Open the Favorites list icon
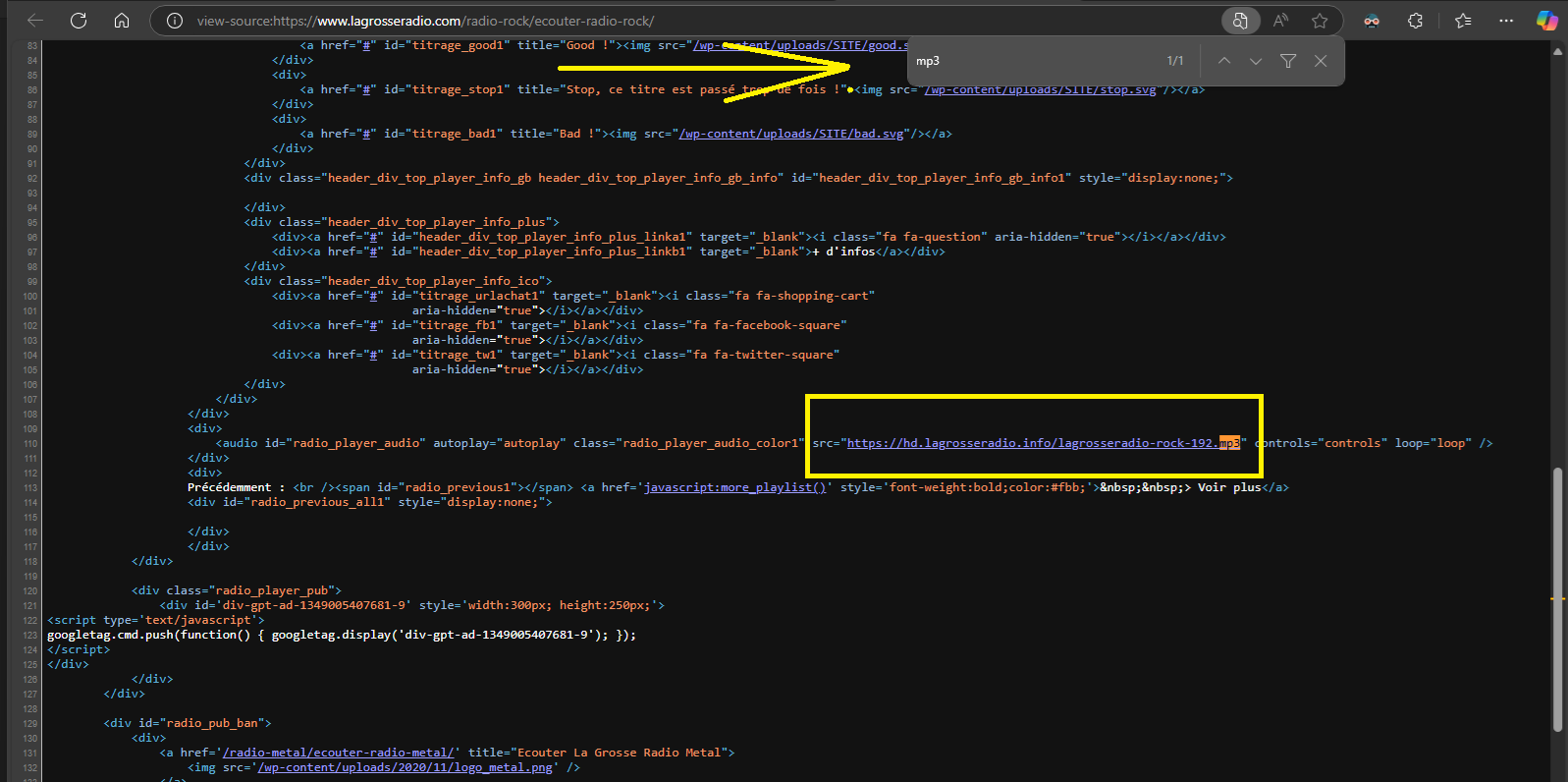 1463,21
